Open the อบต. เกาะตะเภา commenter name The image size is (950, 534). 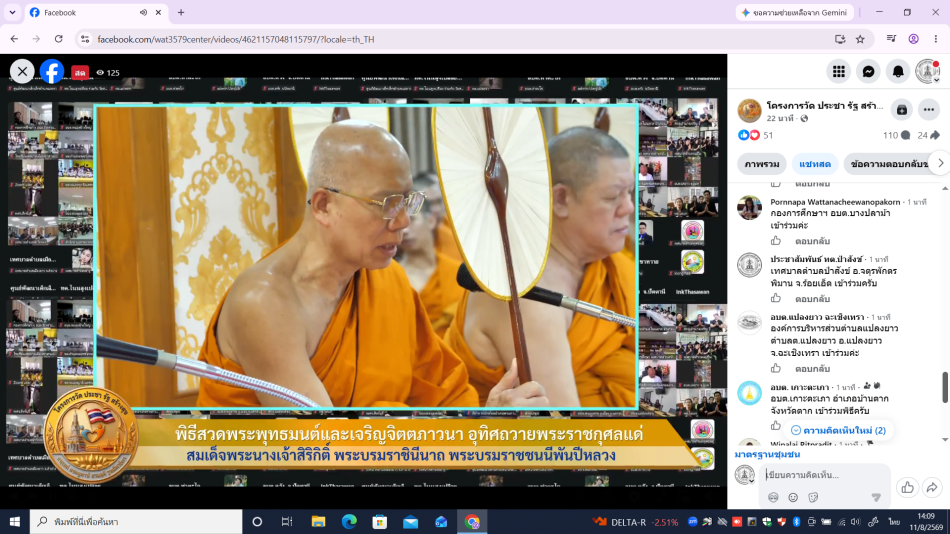(x=800, y=387)
